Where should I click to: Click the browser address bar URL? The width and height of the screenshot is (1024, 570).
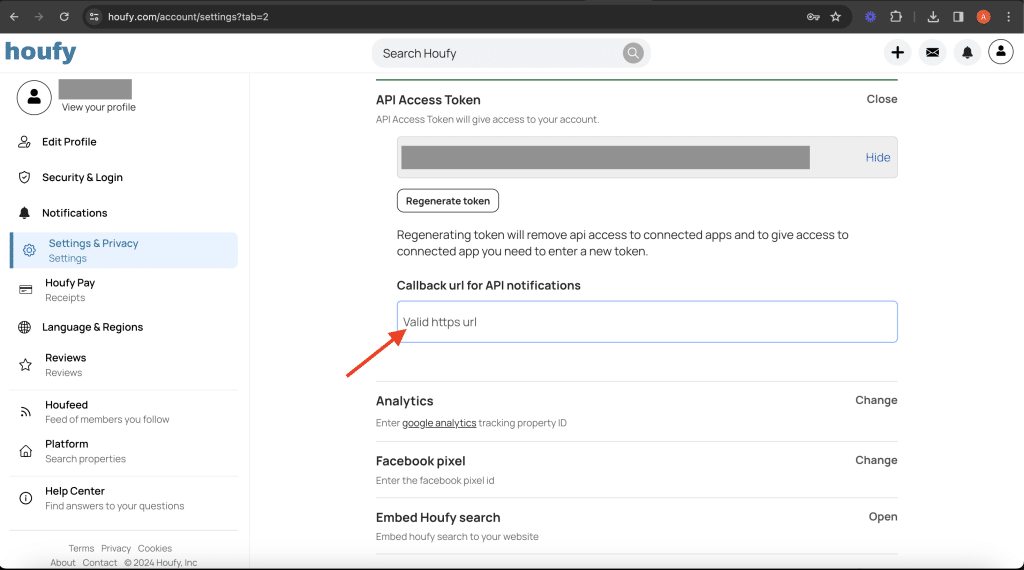pyautogui.click(x=188, y=17)
